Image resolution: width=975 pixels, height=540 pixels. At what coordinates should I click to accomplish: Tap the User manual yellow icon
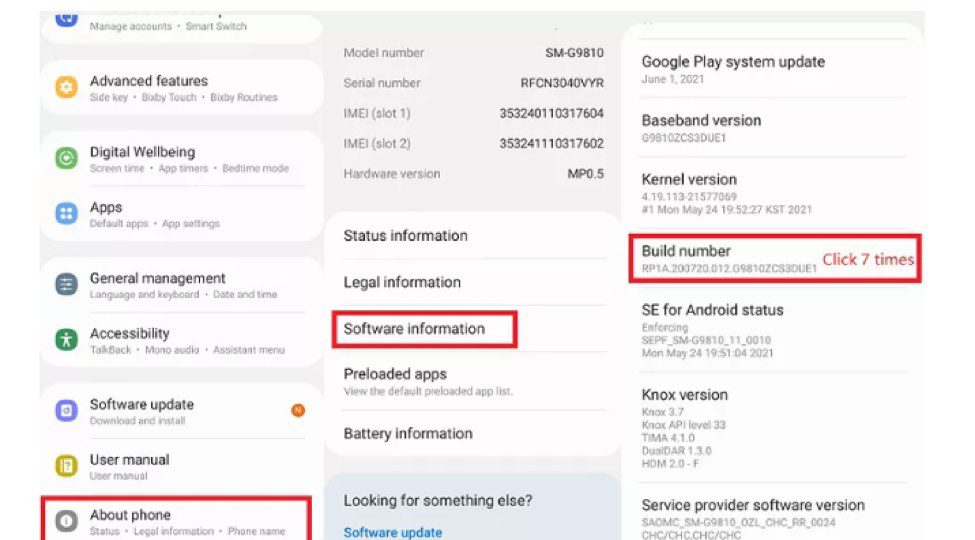(x=67, y=465)
